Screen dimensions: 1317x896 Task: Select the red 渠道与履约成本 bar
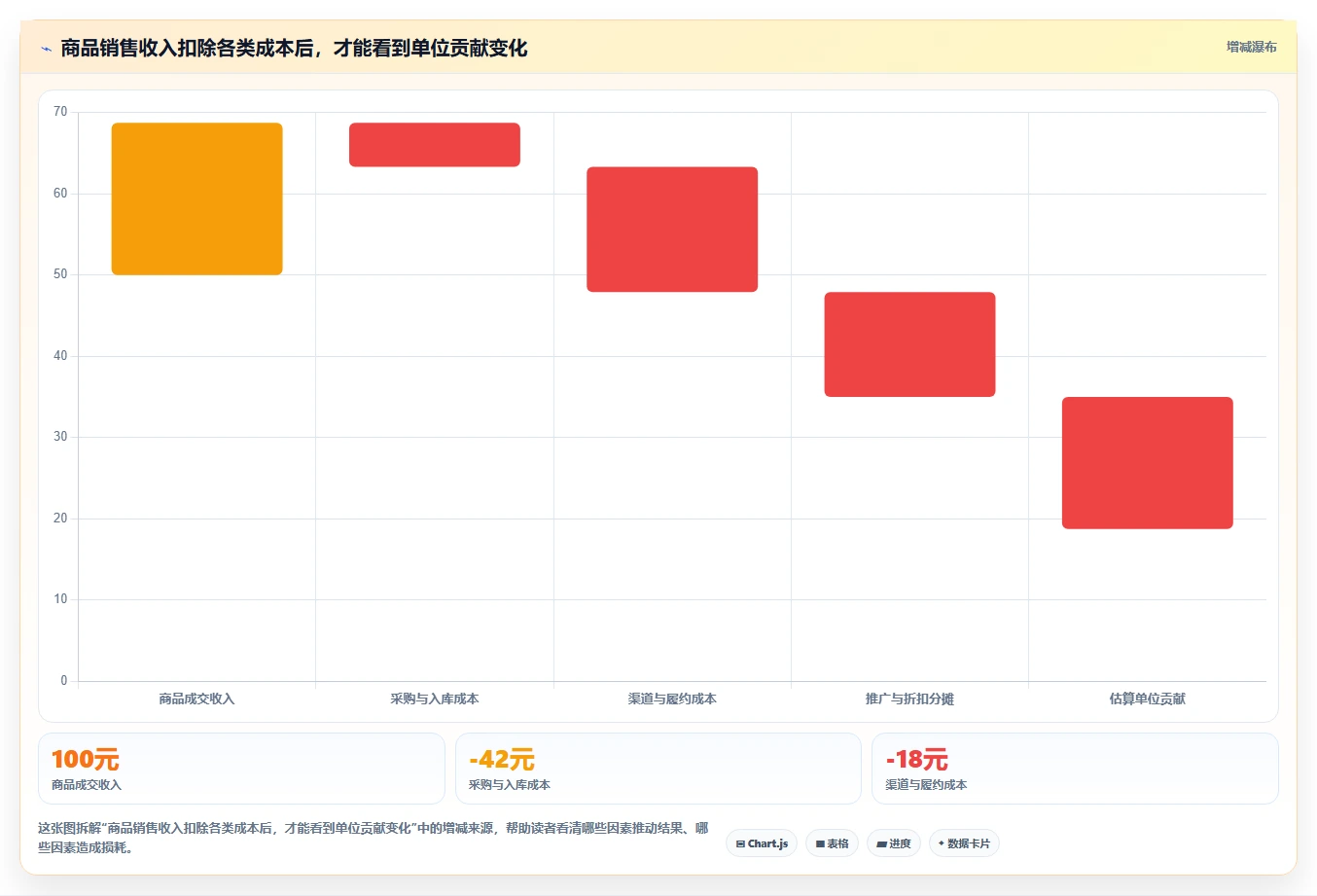tap(672, 230)
